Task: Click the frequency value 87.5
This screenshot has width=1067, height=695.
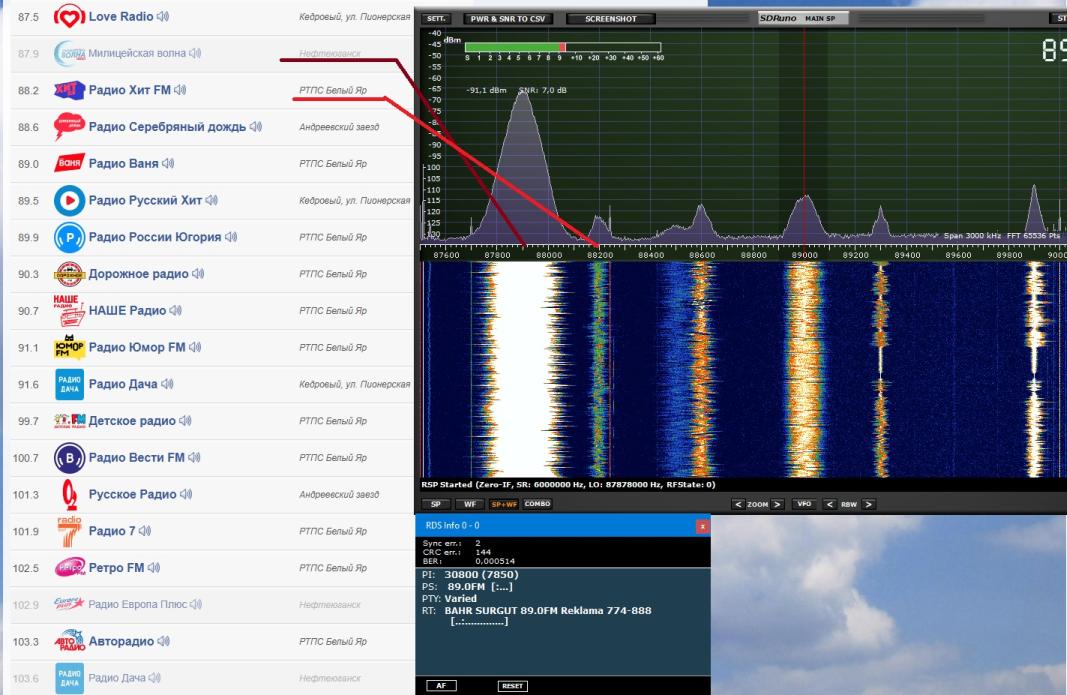Action: (29, 16)
